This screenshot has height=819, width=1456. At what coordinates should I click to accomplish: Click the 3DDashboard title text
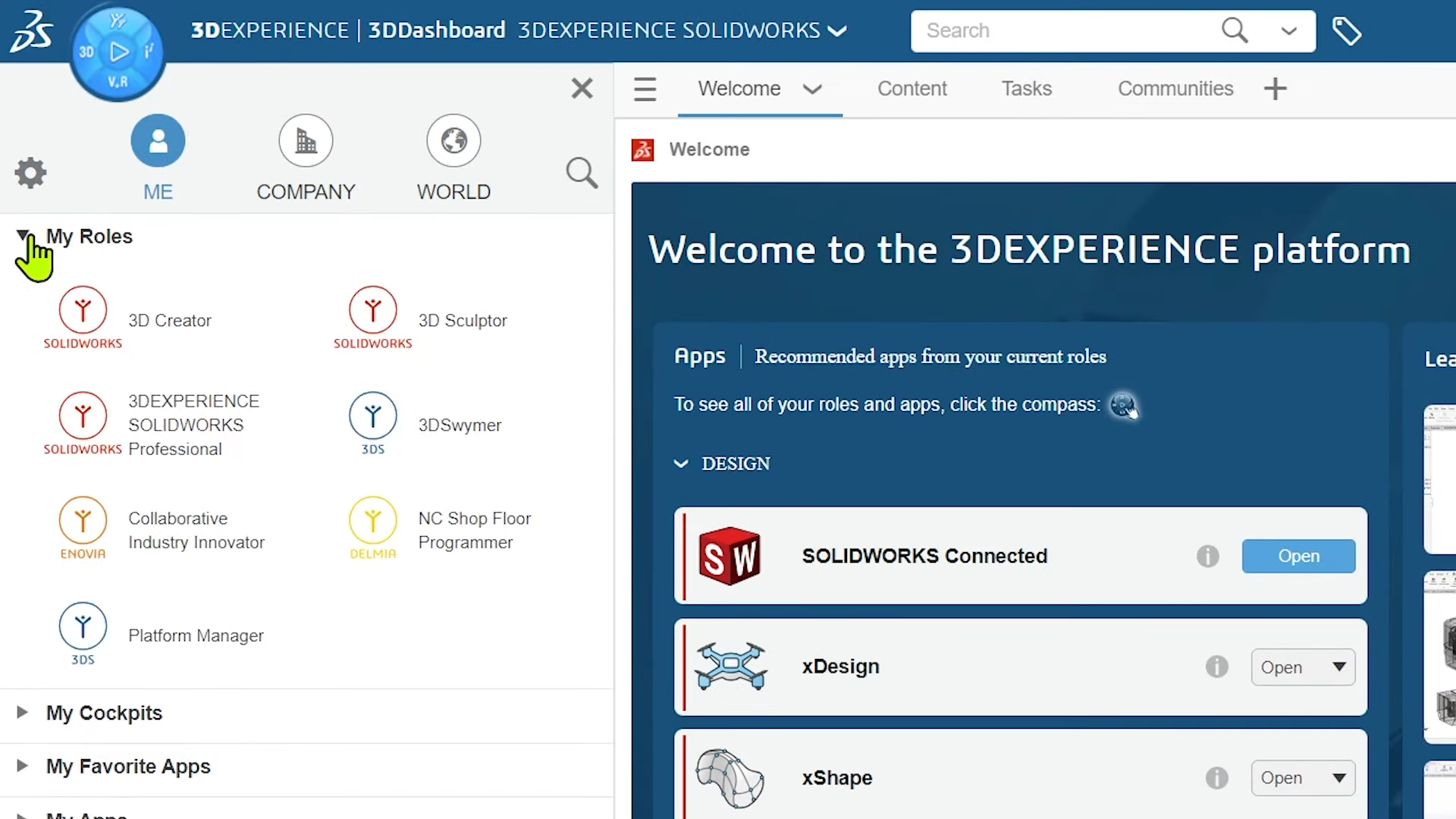click(437, 30)
